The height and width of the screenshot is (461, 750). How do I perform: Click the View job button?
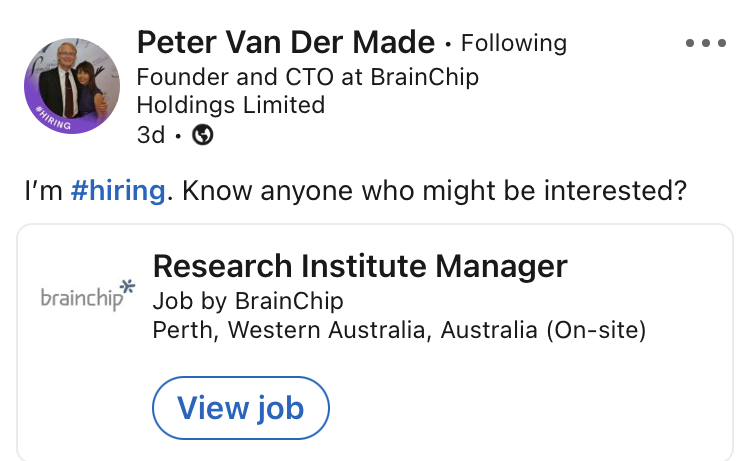[241, 408]
